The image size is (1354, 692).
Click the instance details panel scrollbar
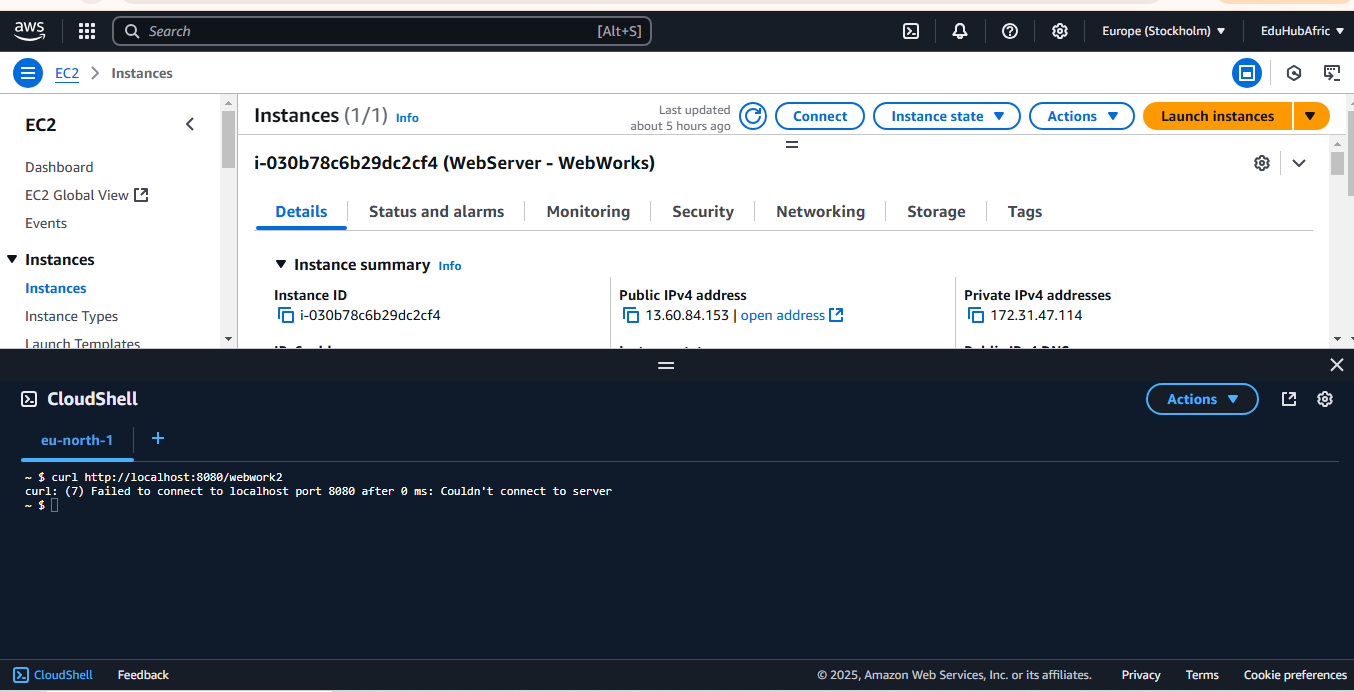coord(1337,164)
